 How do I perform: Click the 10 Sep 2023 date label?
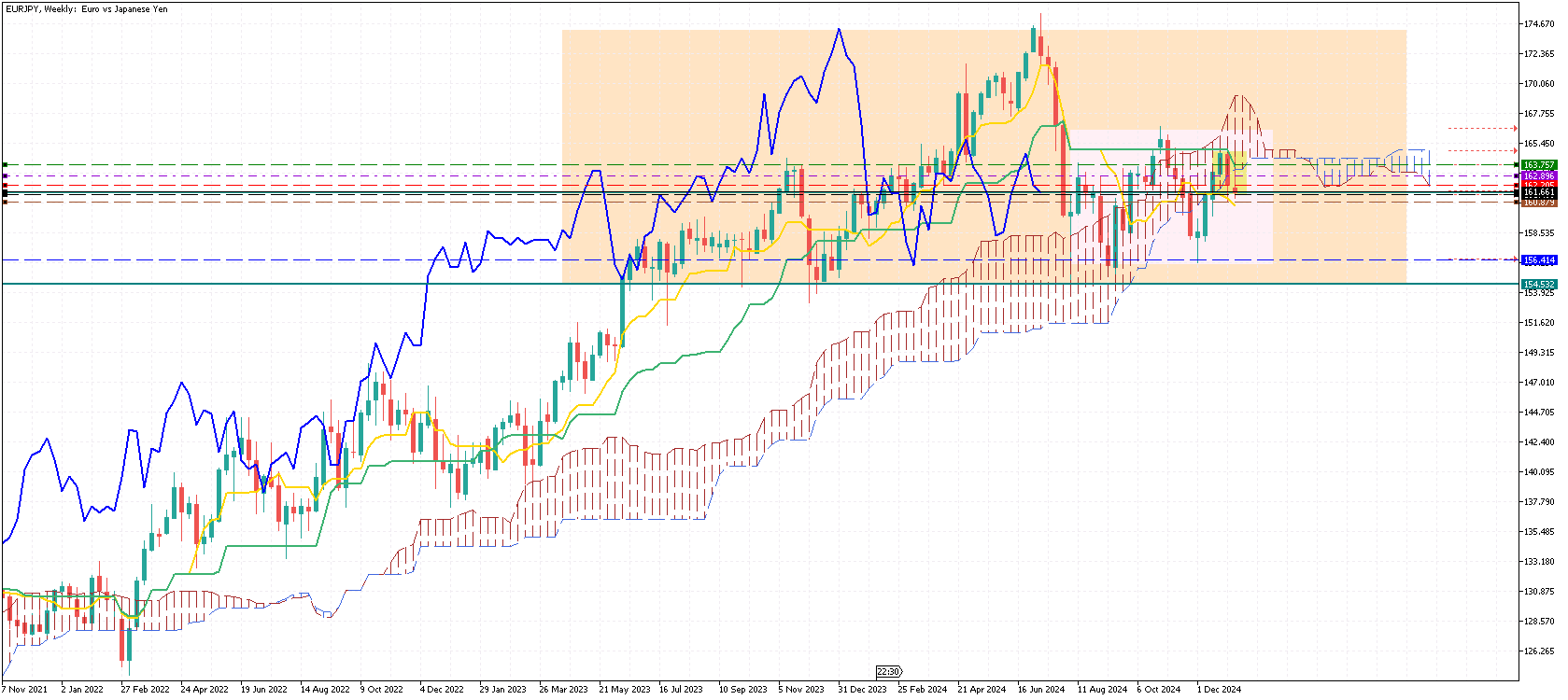pos(742,690)
